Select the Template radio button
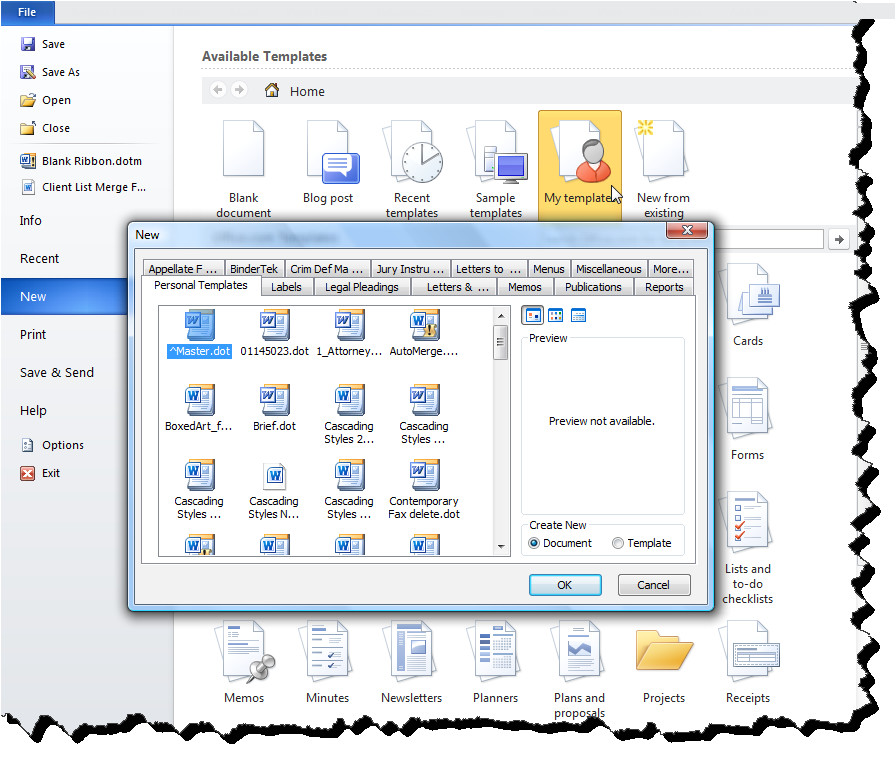The width and height of the screenshot is (896, 759). [618, 543]
